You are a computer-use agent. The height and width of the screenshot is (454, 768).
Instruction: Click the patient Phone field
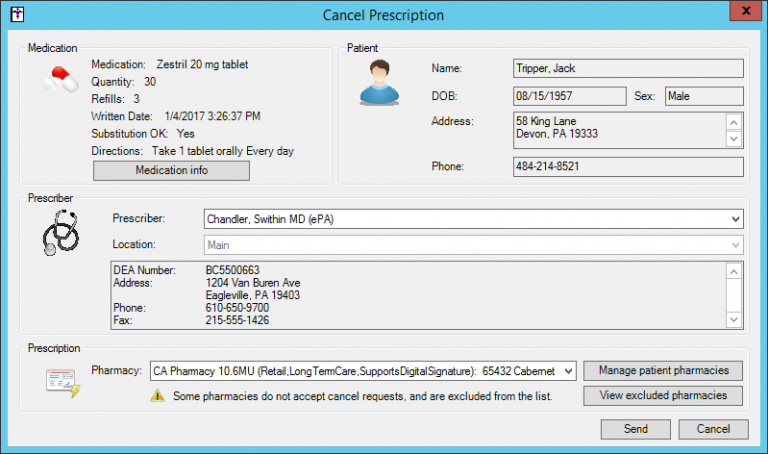[627, 166]
